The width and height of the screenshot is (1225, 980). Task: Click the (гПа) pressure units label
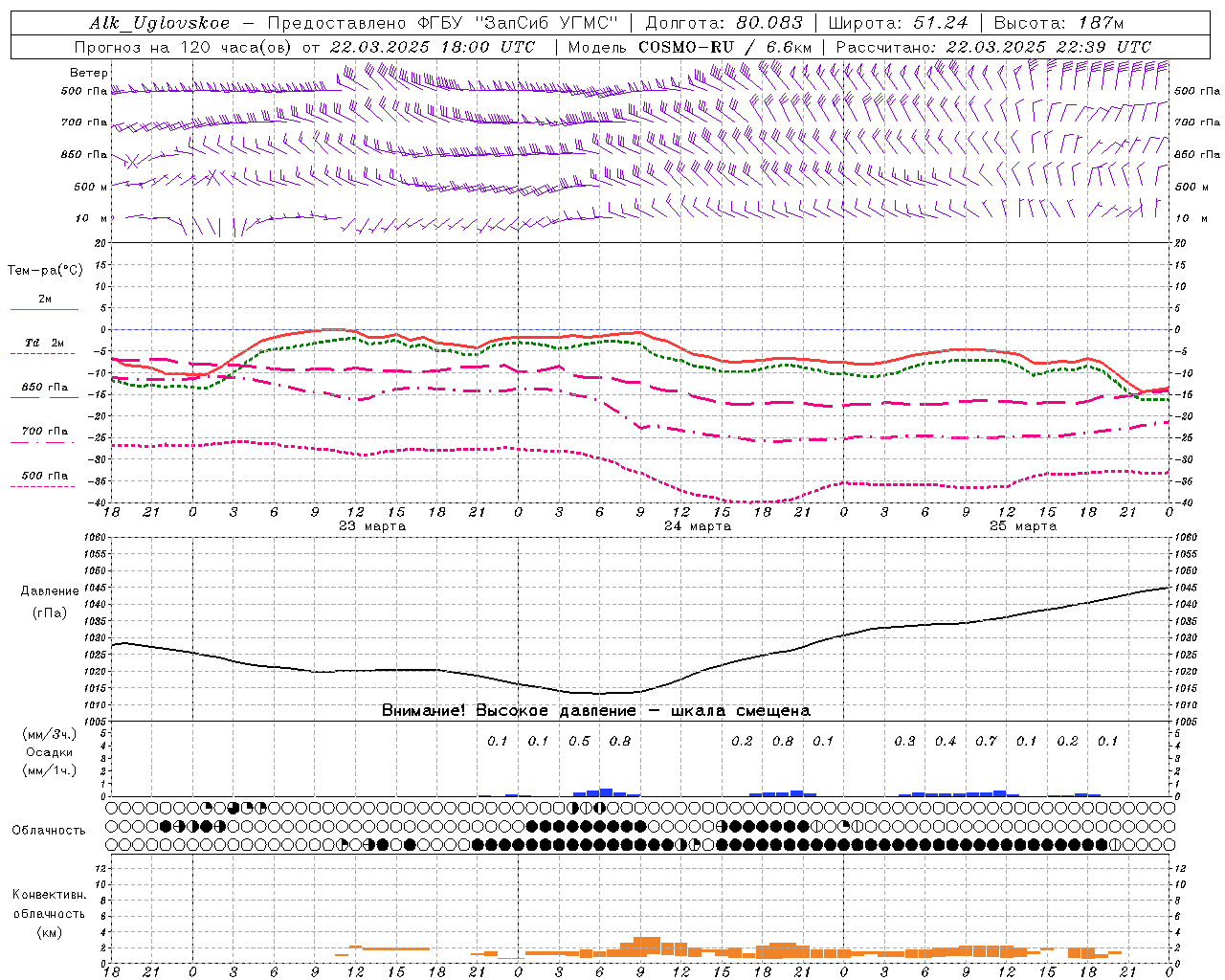pos(50,613)
